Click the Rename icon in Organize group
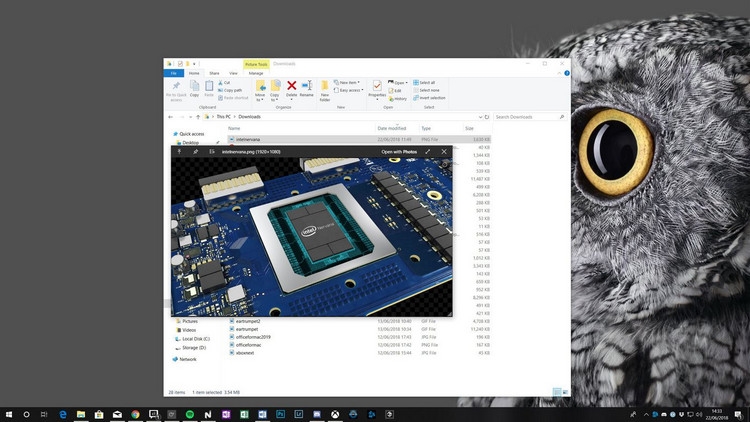 click(x=307, y=89)
